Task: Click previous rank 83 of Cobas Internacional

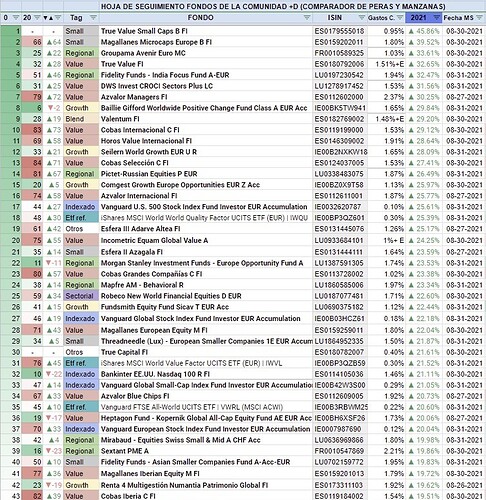Action: pos(37,130)
